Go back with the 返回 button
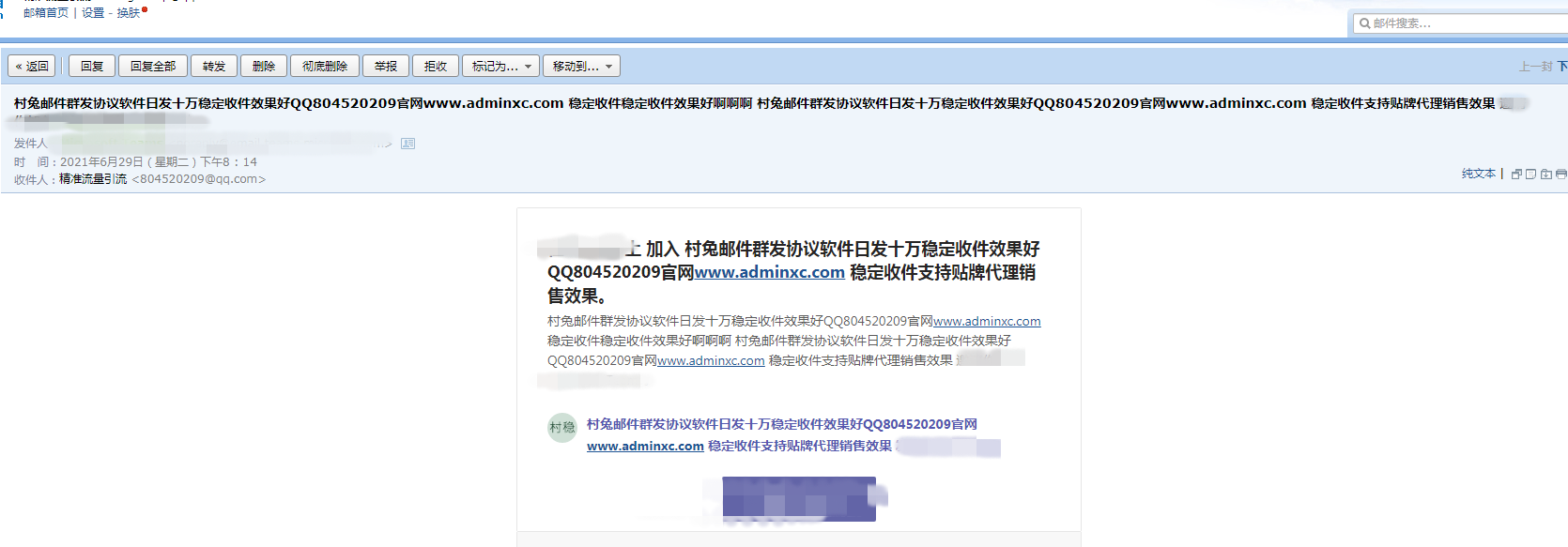1568x547 pixels. click(x=32, y=66)
